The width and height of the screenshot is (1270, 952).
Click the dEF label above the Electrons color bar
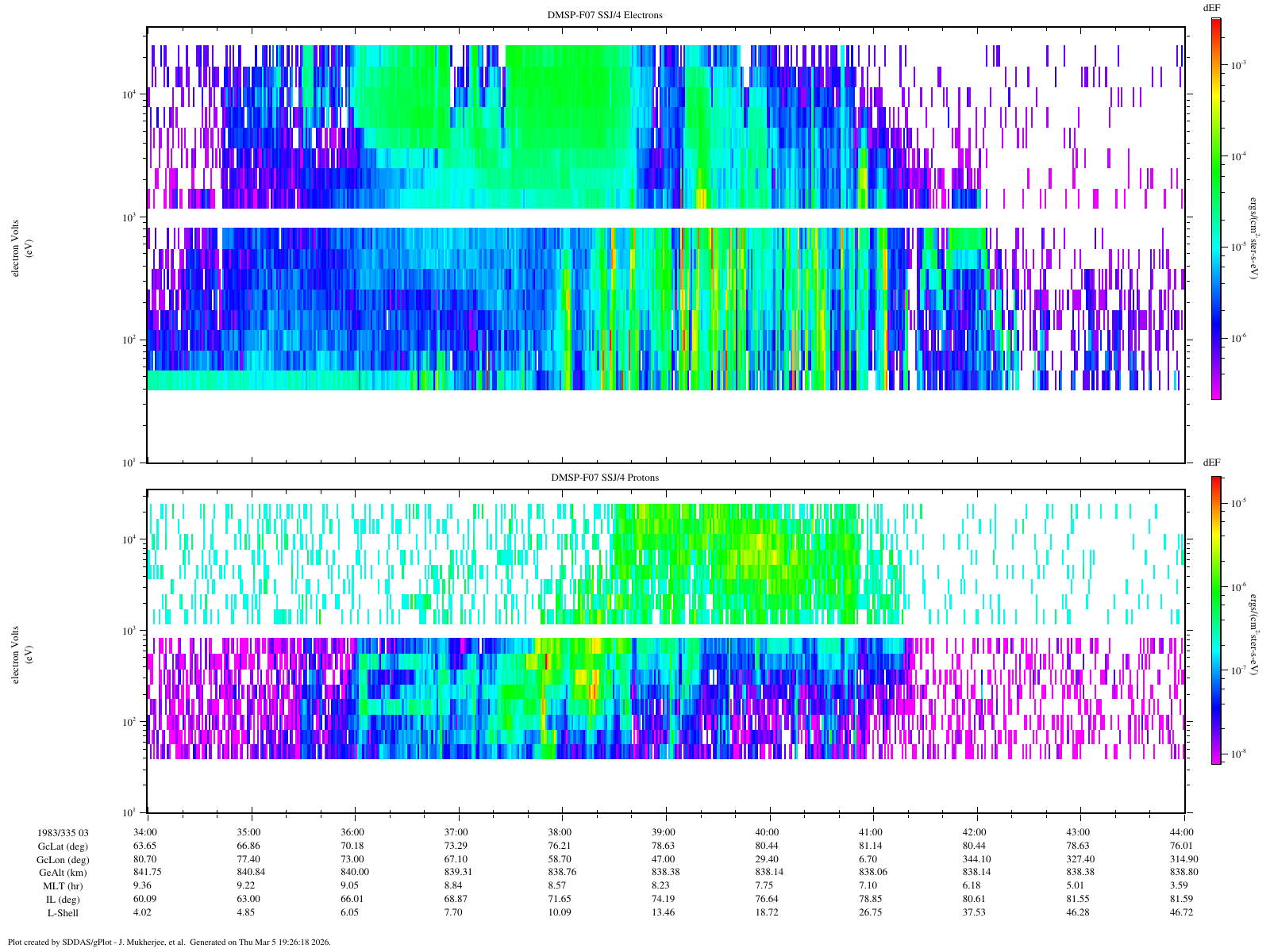tap(1211, 7)
